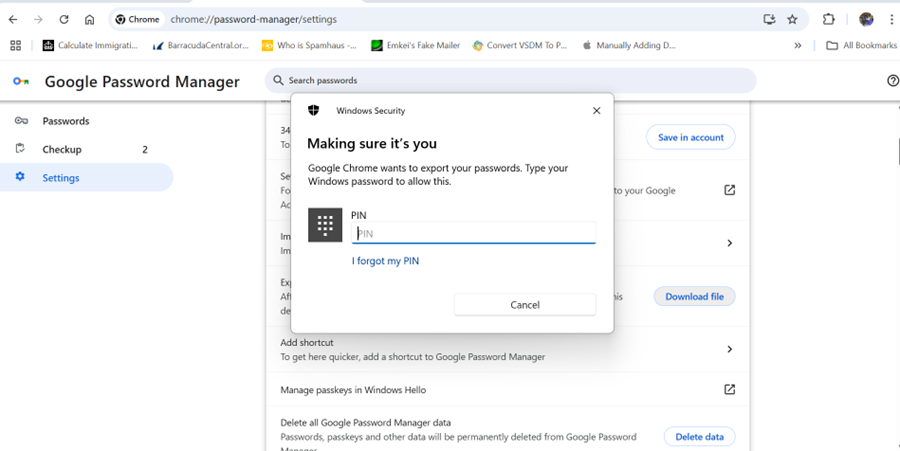Show hidden bookmarks with the overflow chevron
Viewport: 900px width, 451px height.
pos(798,45)
